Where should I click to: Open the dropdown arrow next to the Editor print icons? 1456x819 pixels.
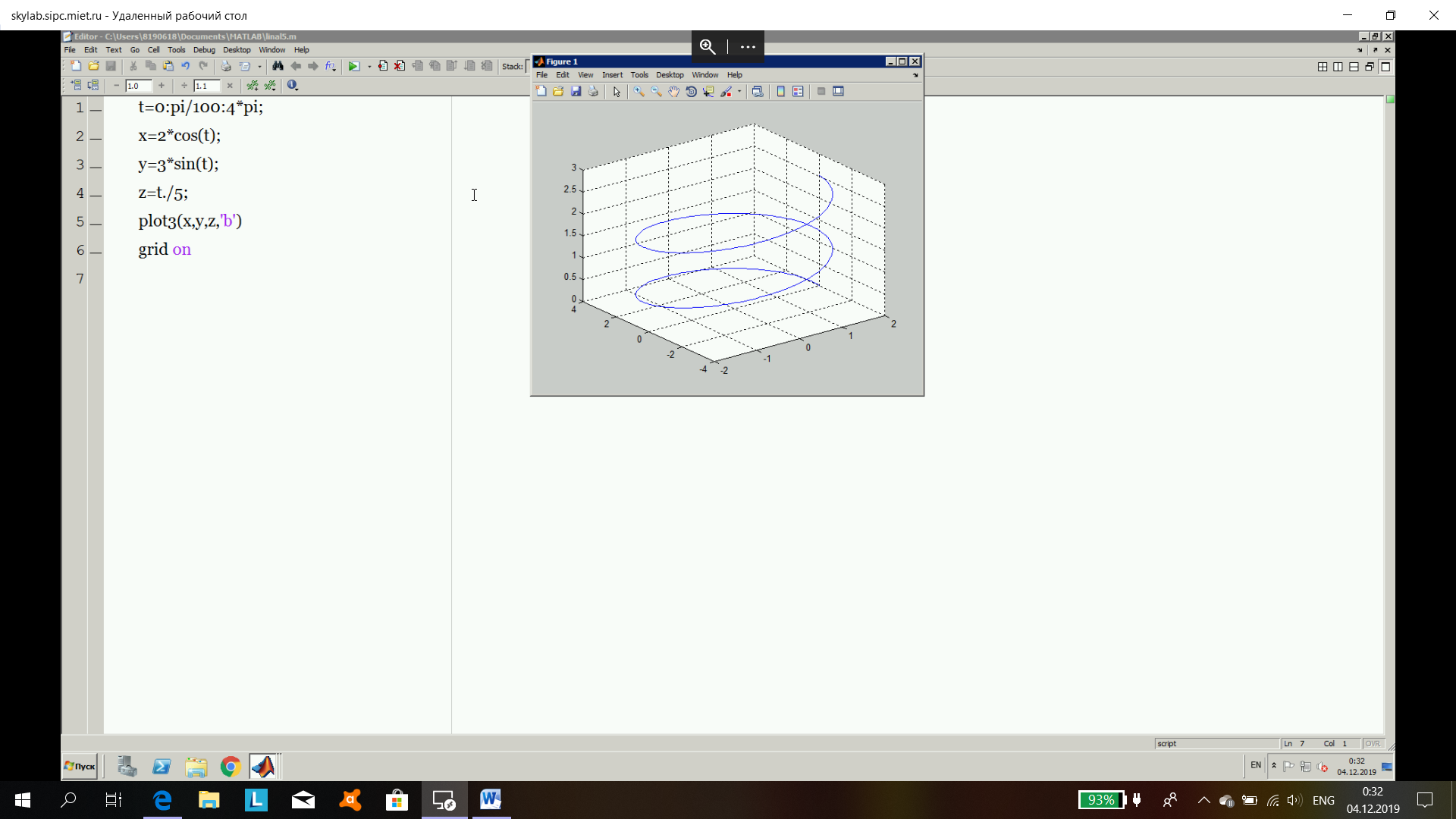[259, 67]
